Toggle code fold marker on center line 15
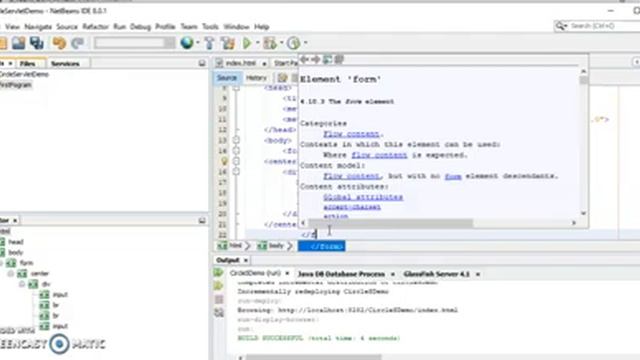This screenshot has height=360, width=640. pos(236,161)
